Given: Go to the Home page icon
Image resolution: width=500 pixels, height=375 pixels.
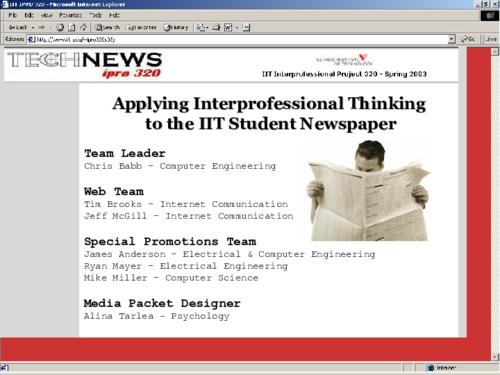Looking at the screenshot, I should point(84,27).
